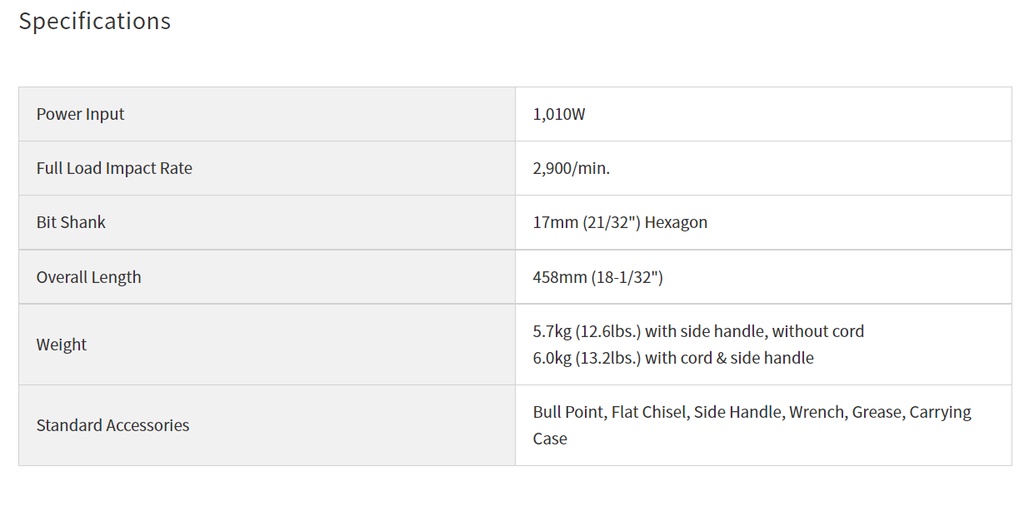Screen dimensions: 1024x511
Task: Click the Wrench text in accessories list
Action: pos(818,412)
